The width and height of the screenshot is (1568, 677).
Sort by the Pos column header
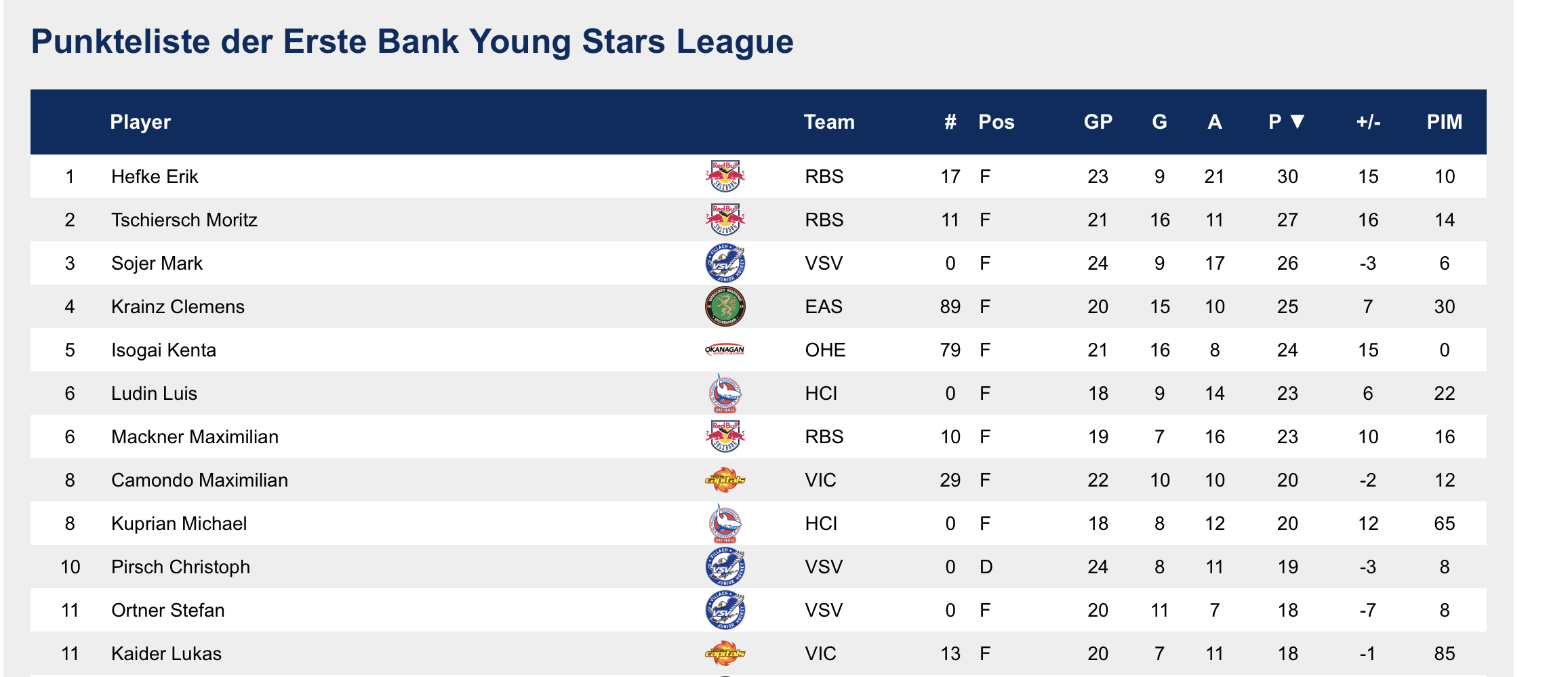coord(996,122)
